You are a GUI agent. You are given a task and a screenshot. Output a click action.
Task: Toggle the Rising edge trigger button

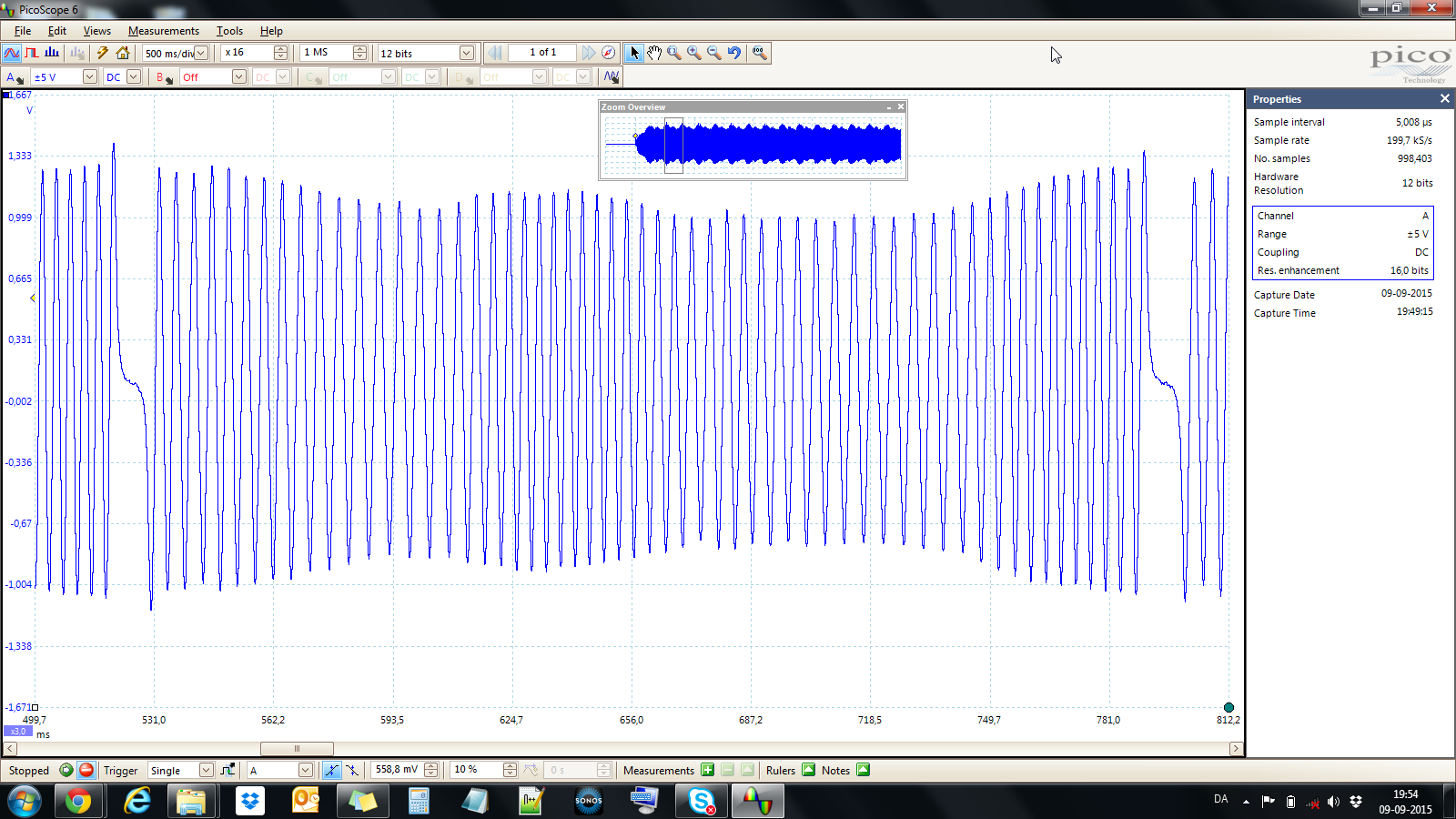[x=331, y=770]
